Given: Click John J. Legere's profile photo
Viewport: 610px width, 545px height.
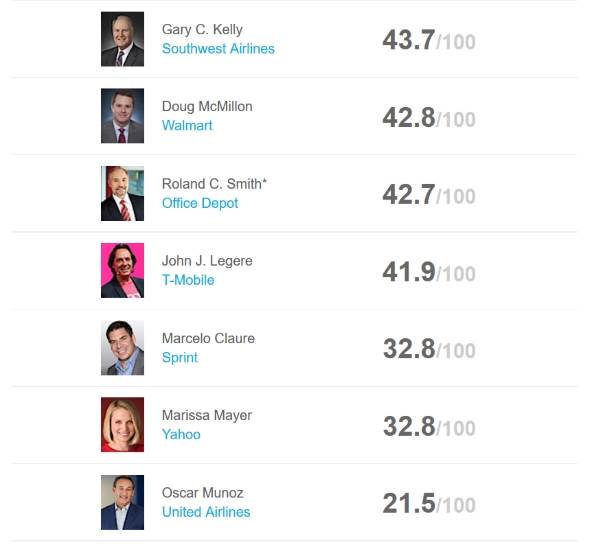Looking at the screenshot, I should (122, 270).
